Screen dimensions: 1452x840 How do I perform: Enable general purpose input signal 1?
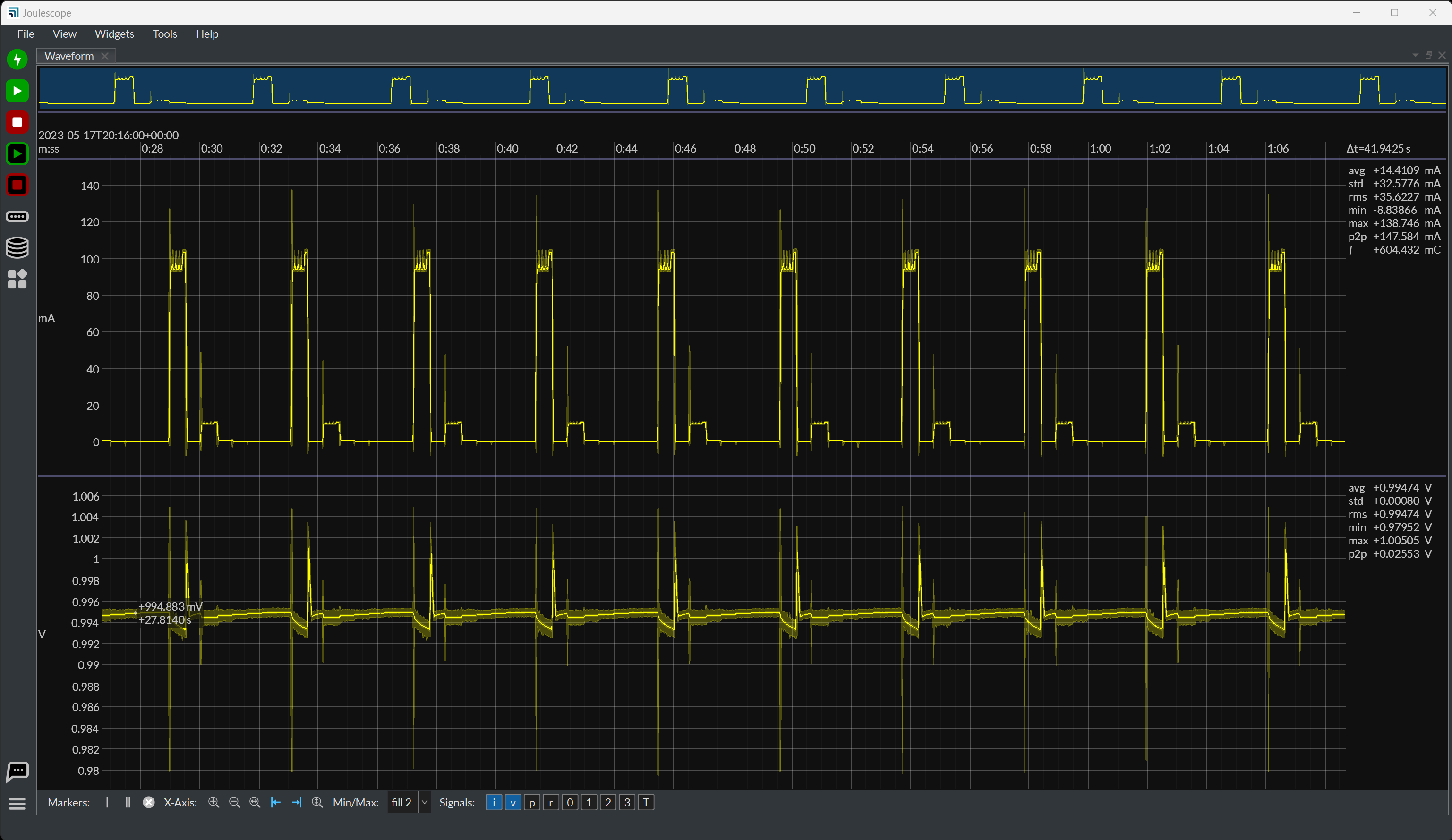pyautogui.click(x=589, y=803)
